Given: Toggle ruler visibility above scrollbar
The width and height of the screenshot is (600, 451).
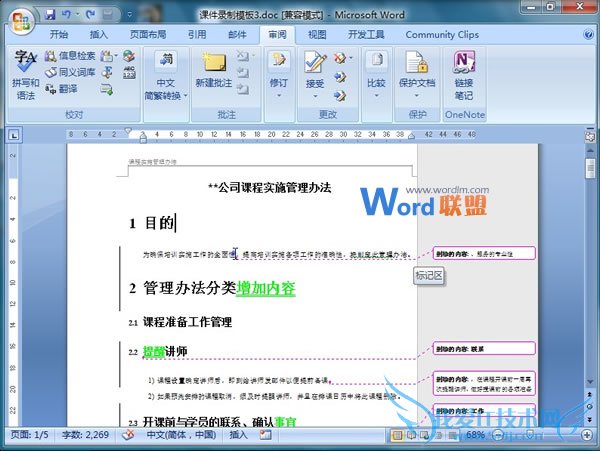Looking at the screenshot, I should 590,137.
